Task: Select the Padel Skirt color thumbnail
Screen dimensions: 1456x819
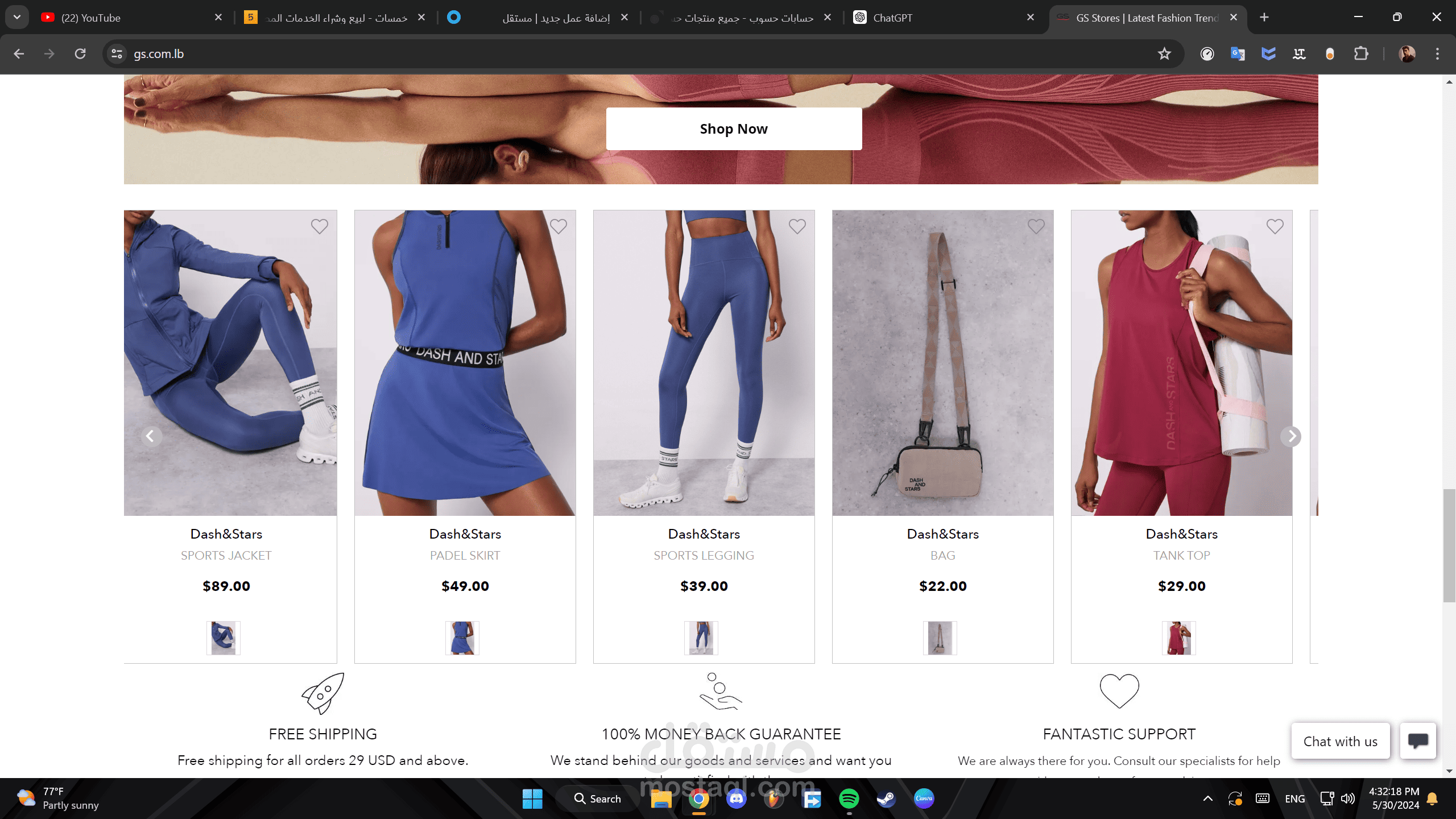Action: tap(462, 638)
